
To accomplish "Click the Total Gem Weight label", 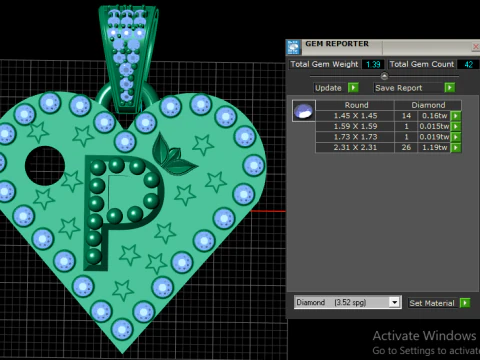I will click(324, 64).
